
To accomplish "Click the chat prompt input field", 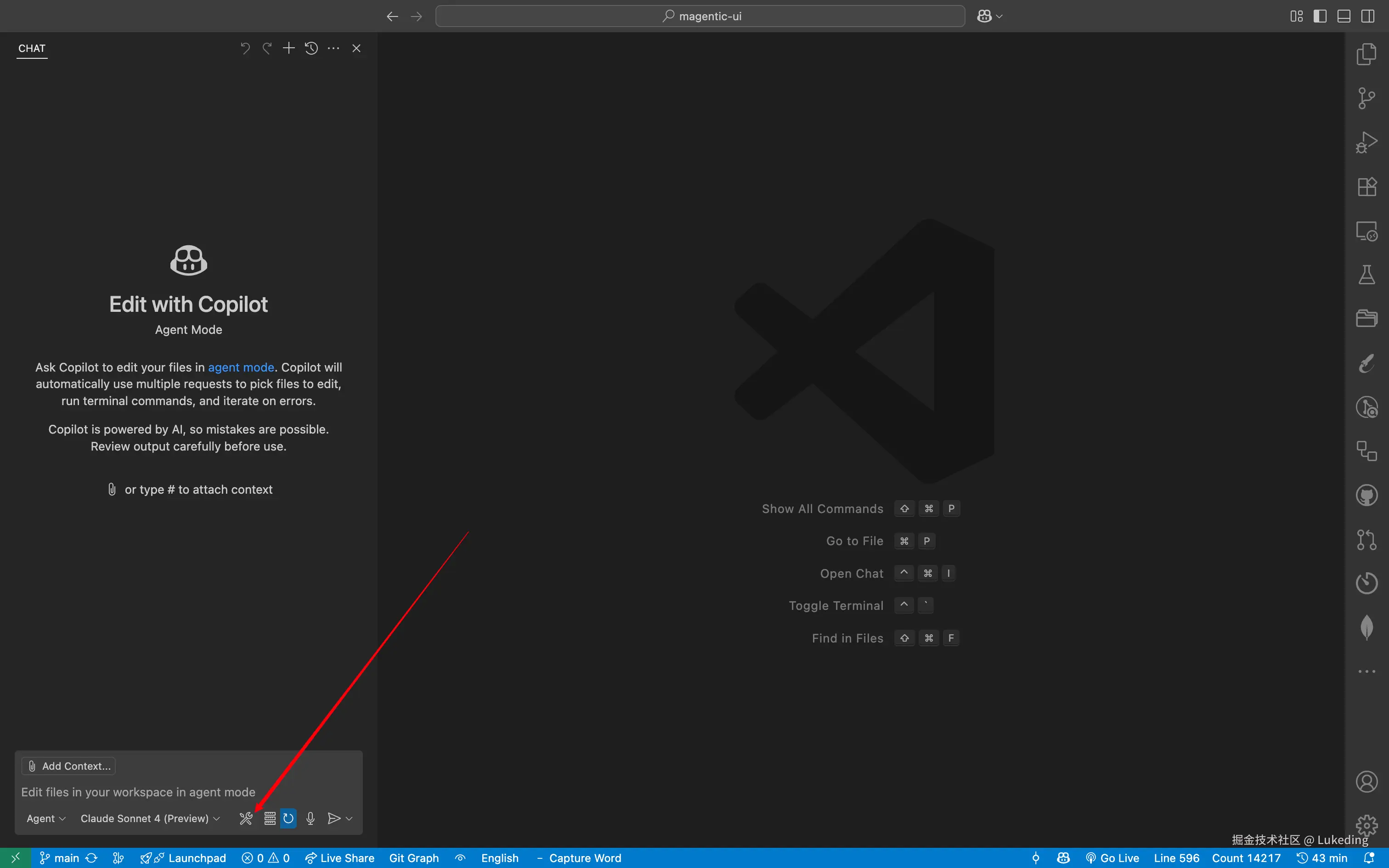I will pyautogui.click(x=189, y=792).
